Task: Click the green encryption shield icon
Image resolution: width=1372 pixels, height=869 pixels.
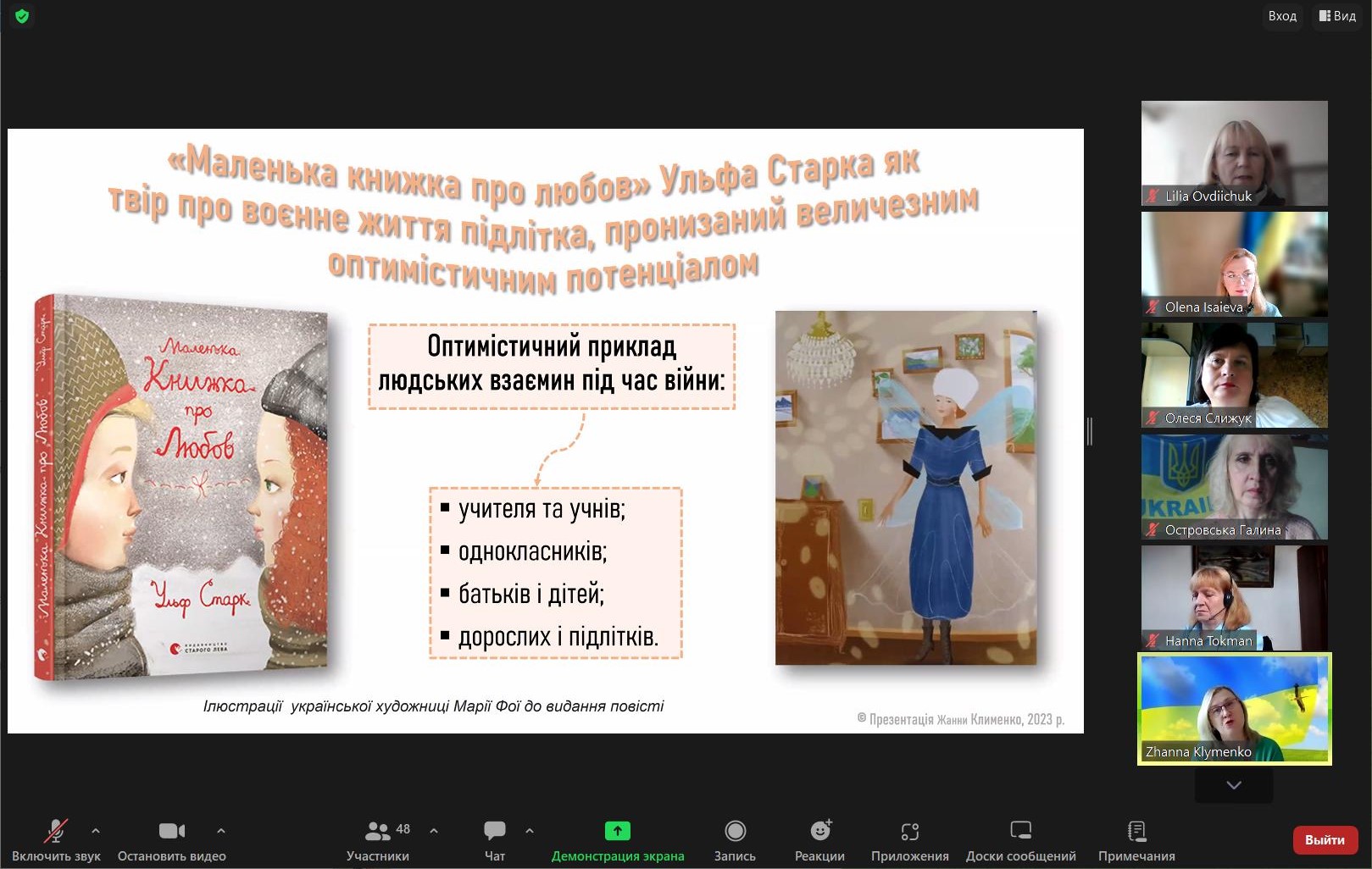Action: 22,16
